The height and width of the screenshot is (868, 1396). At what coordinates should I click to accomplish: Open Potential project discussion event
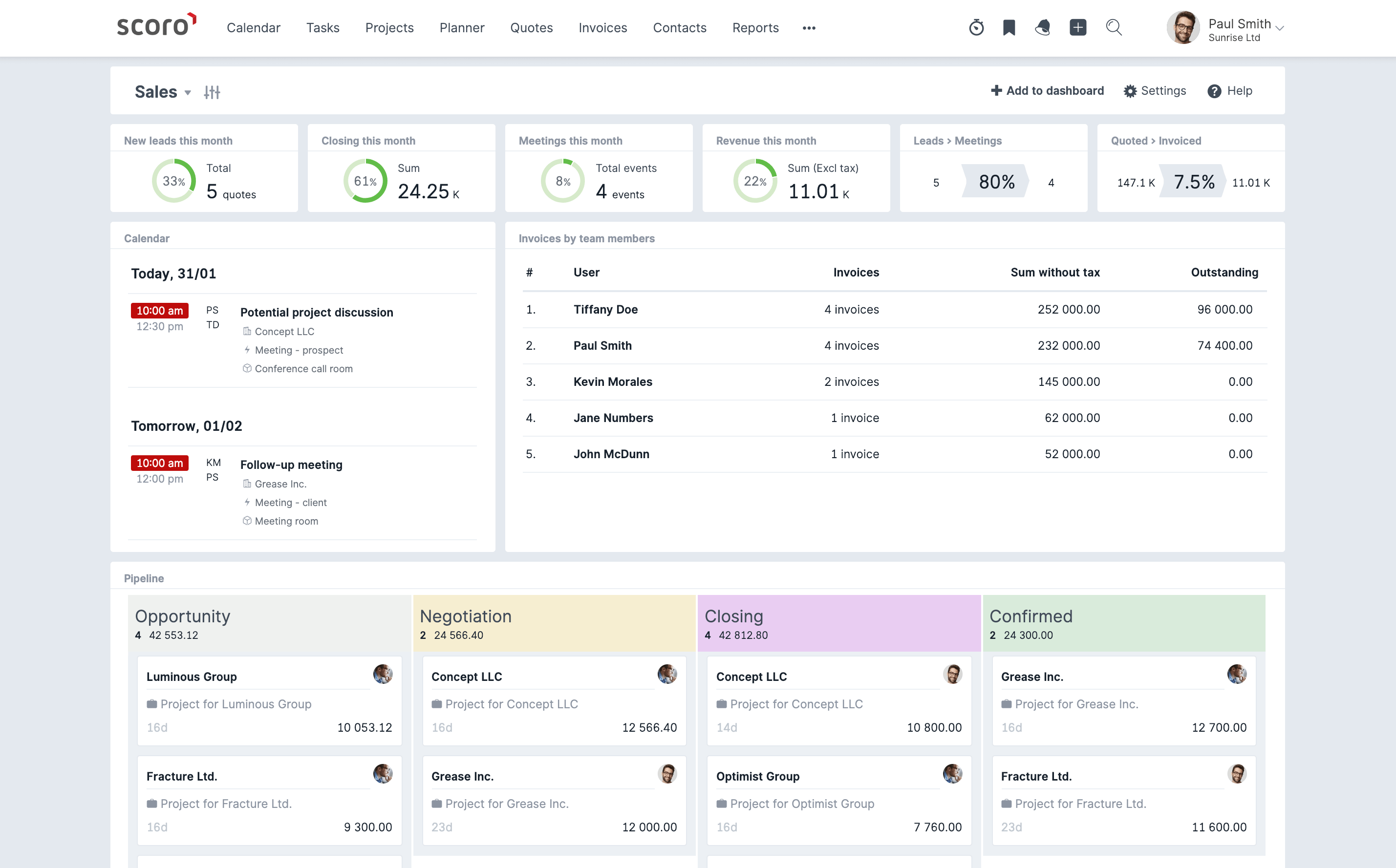click(317, 312)
